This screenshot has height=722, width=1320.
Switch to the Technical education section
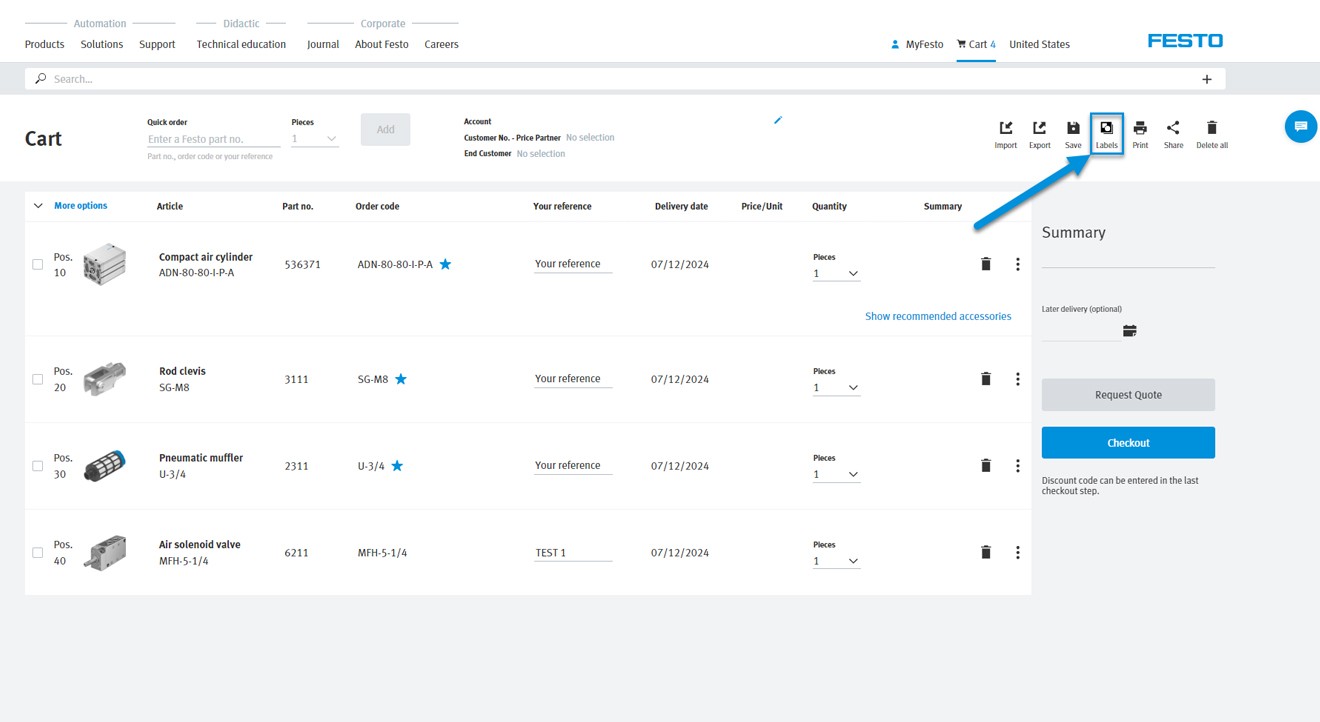[x=240, y=44]
